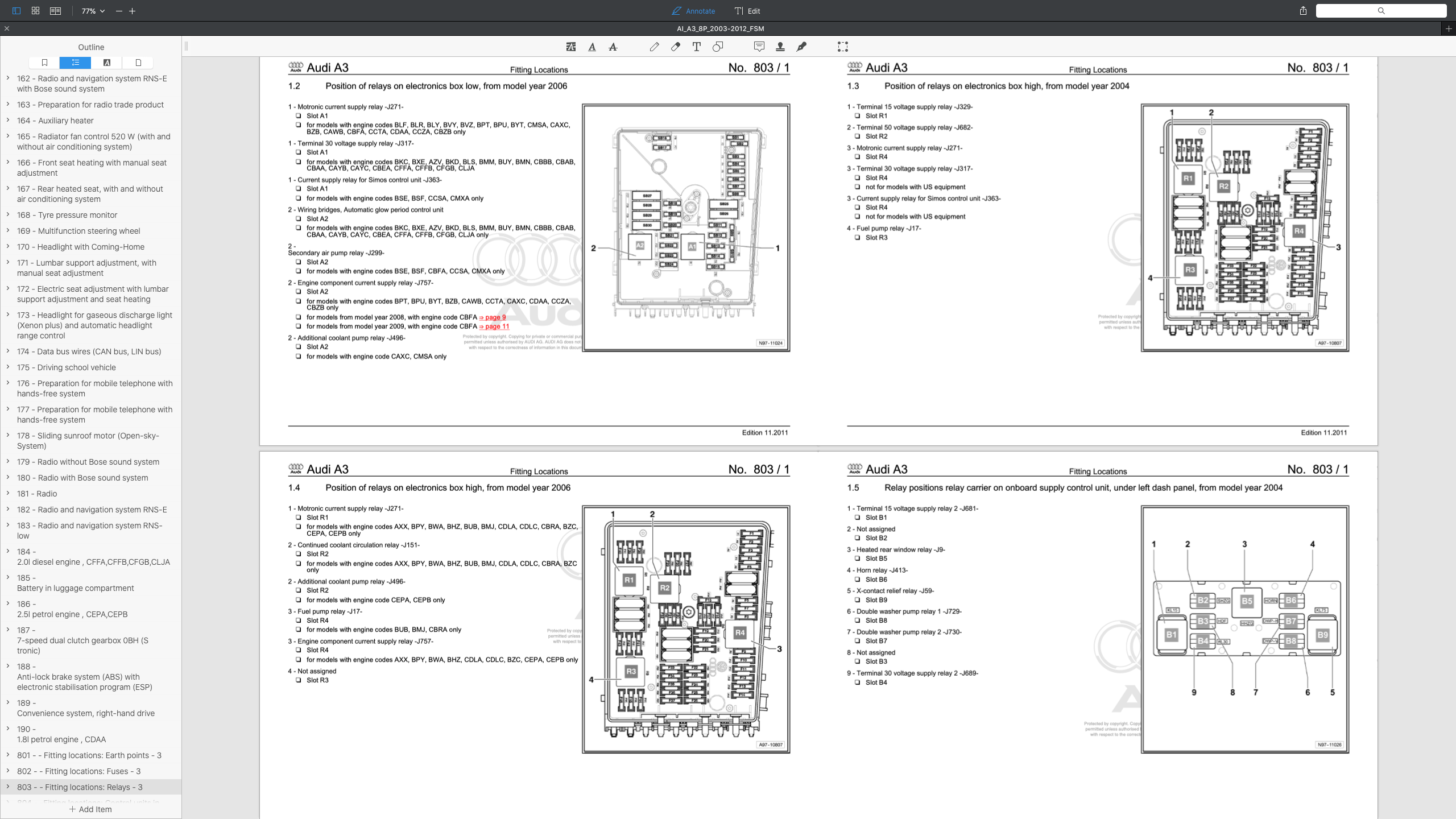The width and height of the screenshot is (1456, 819).
Task: Open the page 9 link
Action: 493,317
